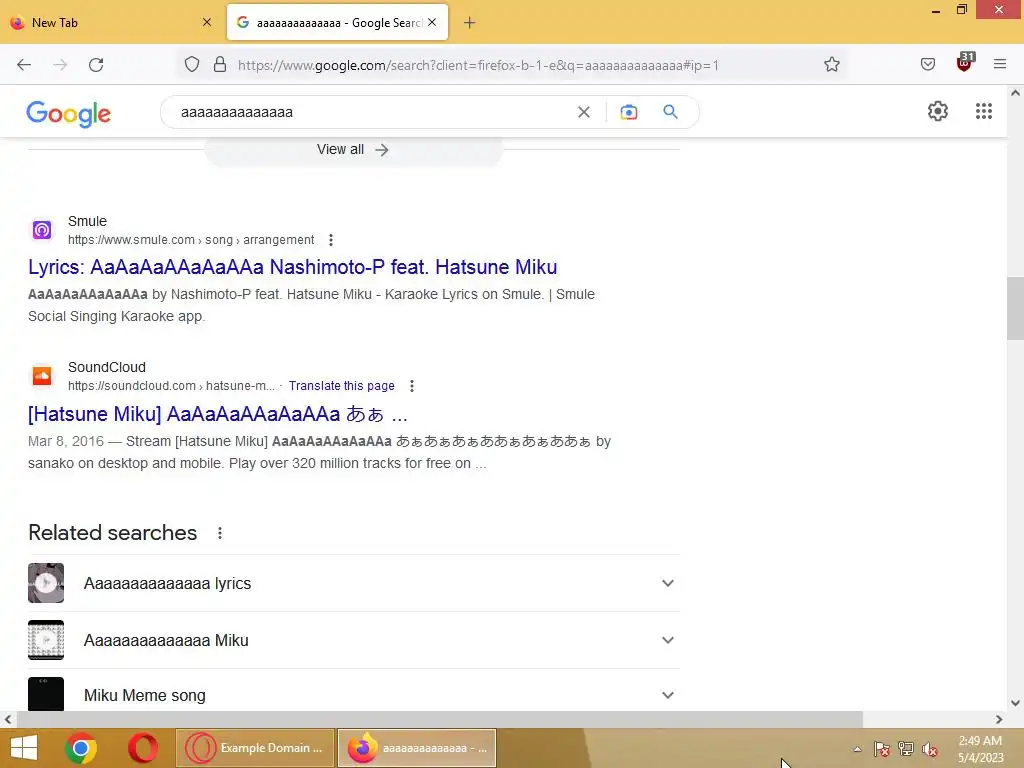Close the New Tab tab
This screenshot has height=768, width=1024.
tap(207, 22)
